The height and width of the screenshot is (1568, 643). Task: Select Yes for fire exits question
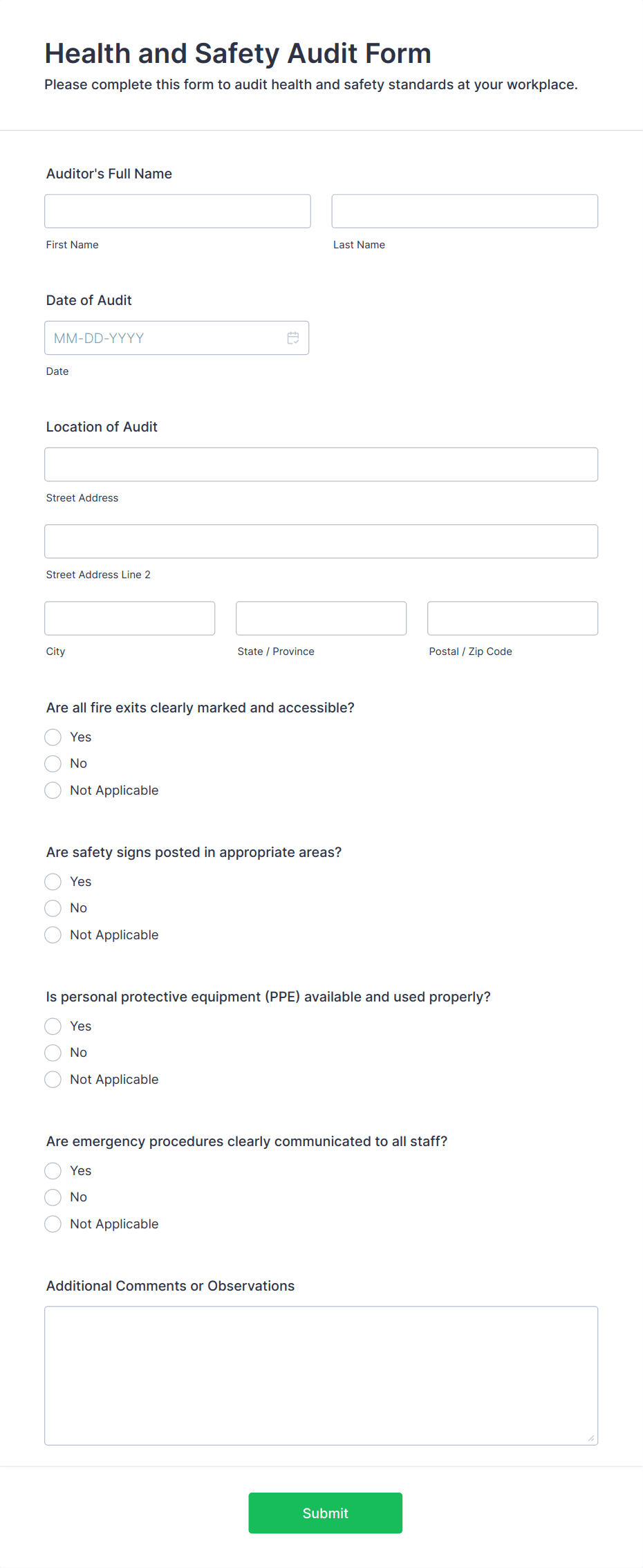[53, 737]
